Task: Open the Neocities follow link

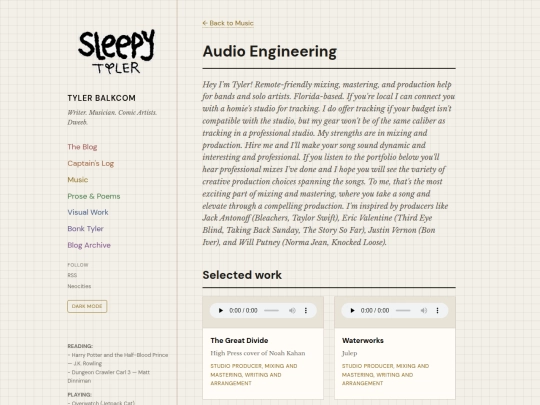Action: [79, 286]
